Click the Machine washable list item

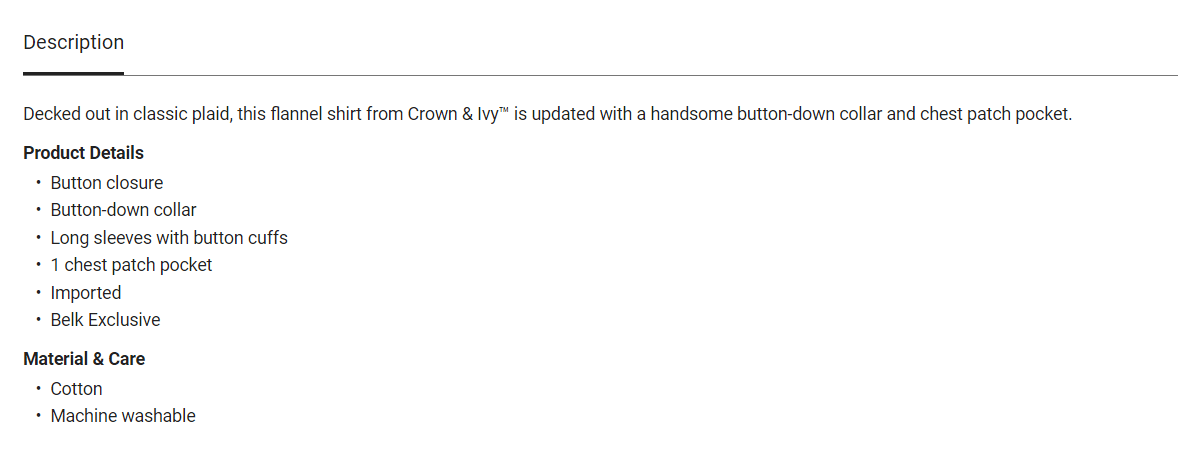pyautogui.click(x=123, y=416)
